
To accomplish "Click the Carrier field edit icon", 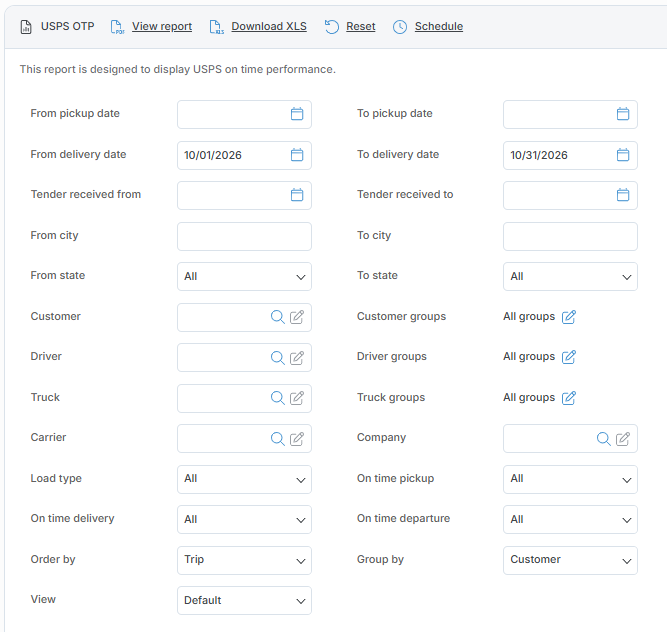I will tap(297, 438).
